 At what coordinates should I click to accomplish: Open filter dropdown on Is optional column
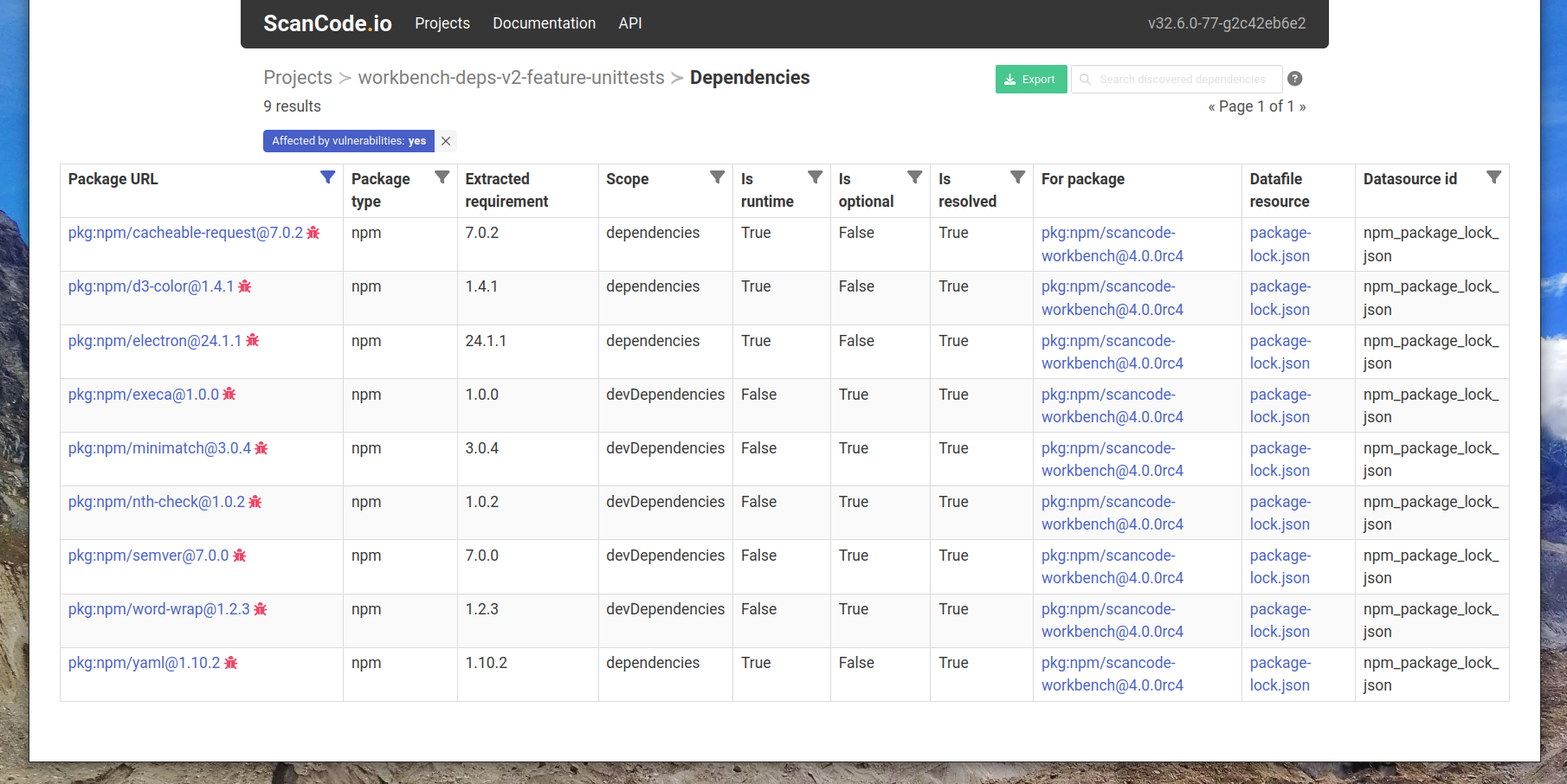tap(915, 177)
